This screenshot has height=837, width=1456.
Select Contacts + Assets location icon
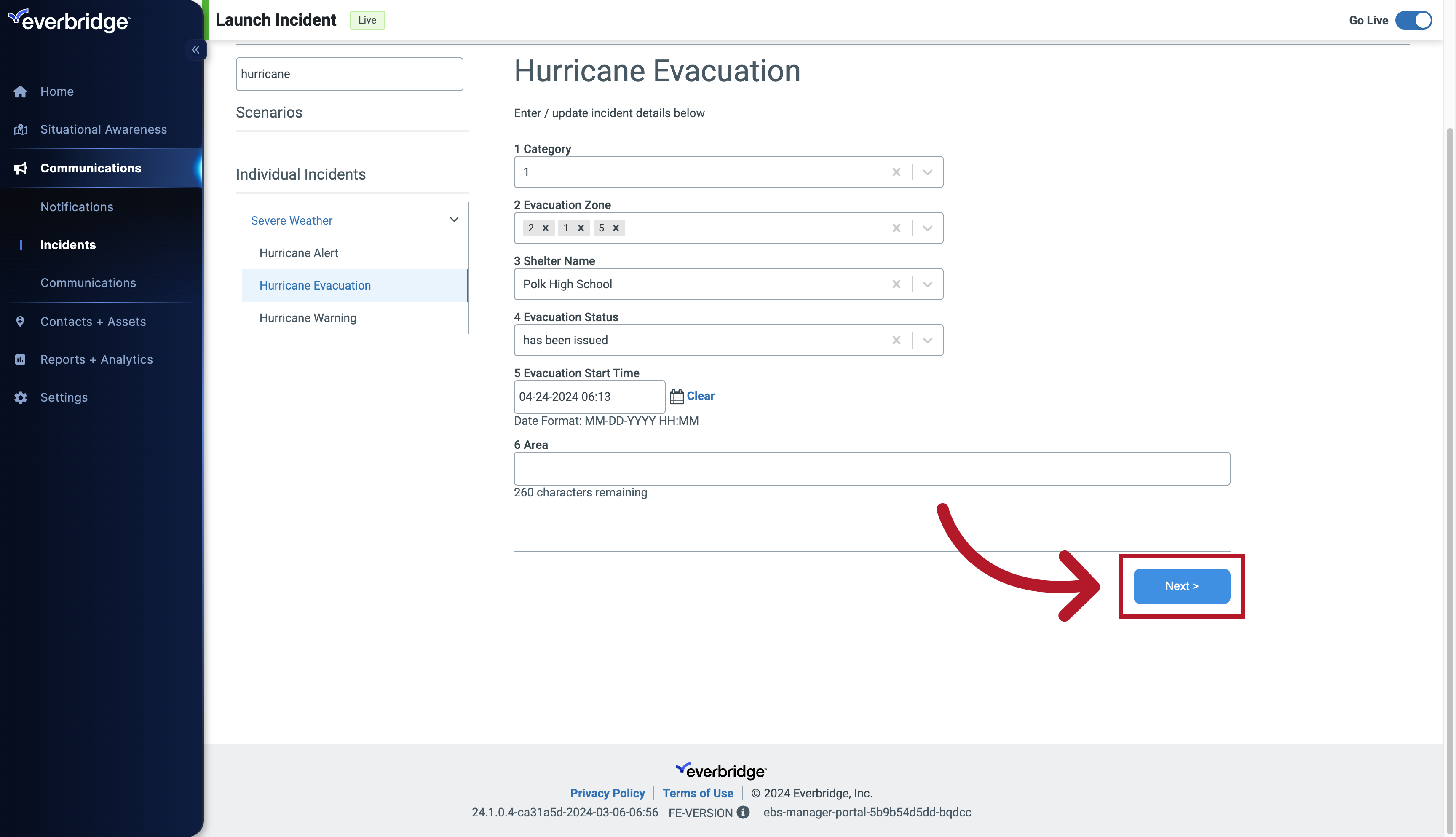pos(20,321)
